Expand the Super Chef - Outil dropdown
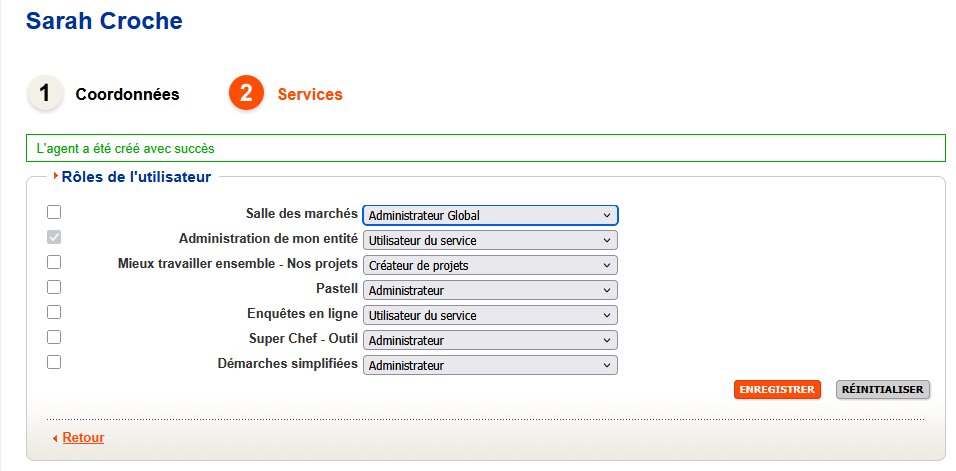 tap(490, 340)
